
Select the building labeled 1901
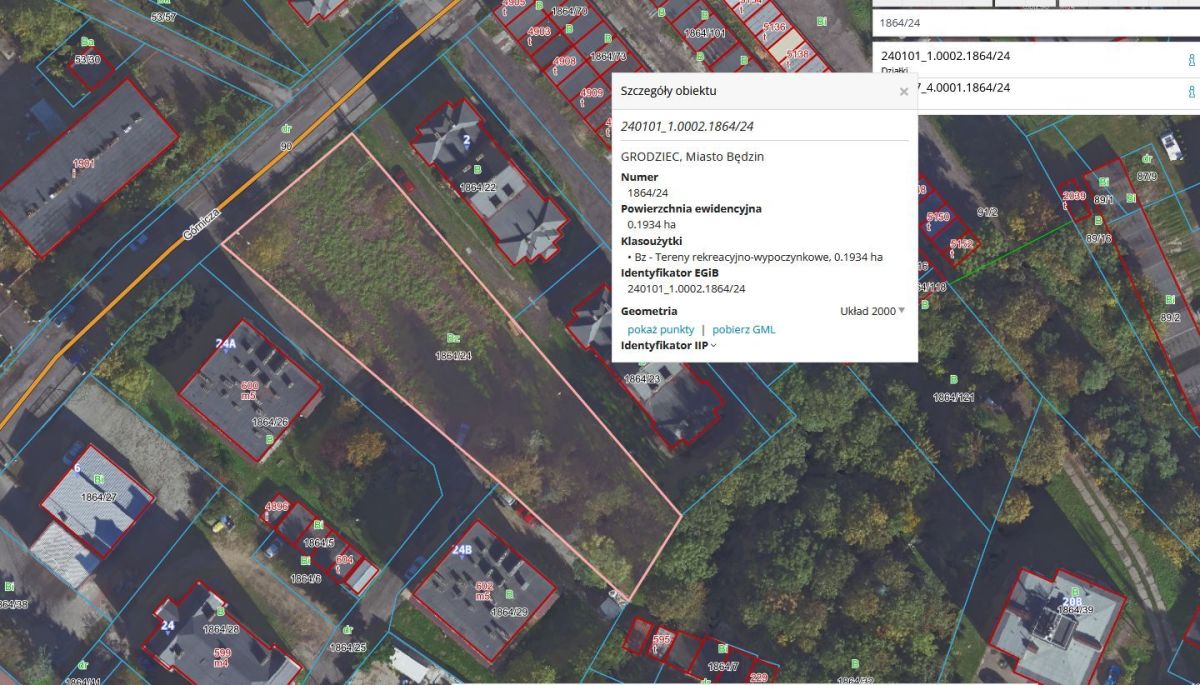pyautogui.click(x=83, y=163)
